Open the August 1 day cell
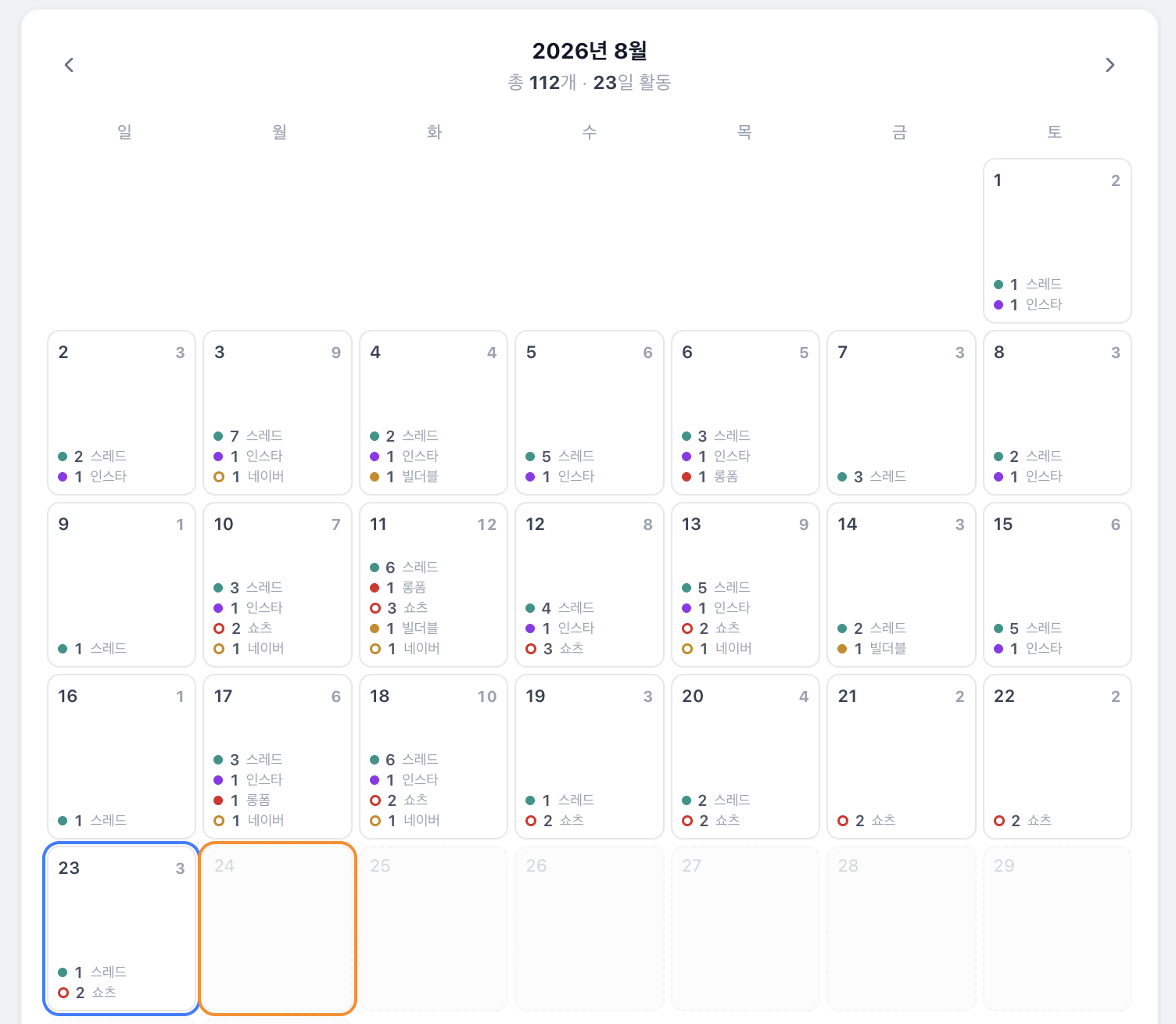 pyautogui.click(x=1057, y=241)
